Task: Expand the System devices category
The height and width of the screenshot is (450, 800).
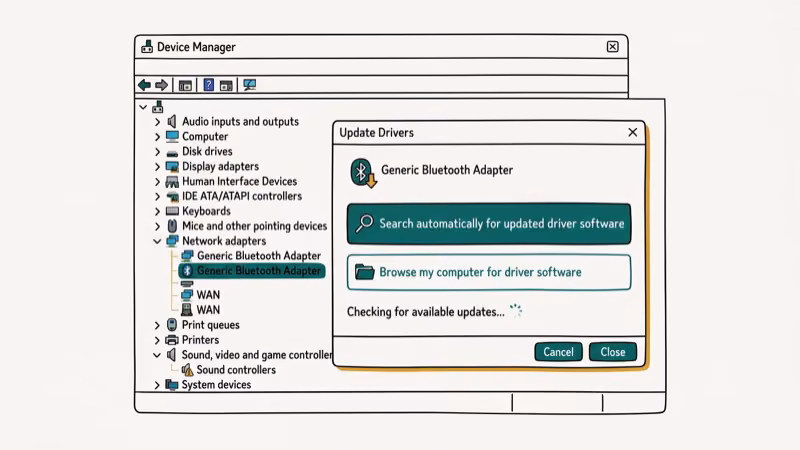Action: click(157, 385)
